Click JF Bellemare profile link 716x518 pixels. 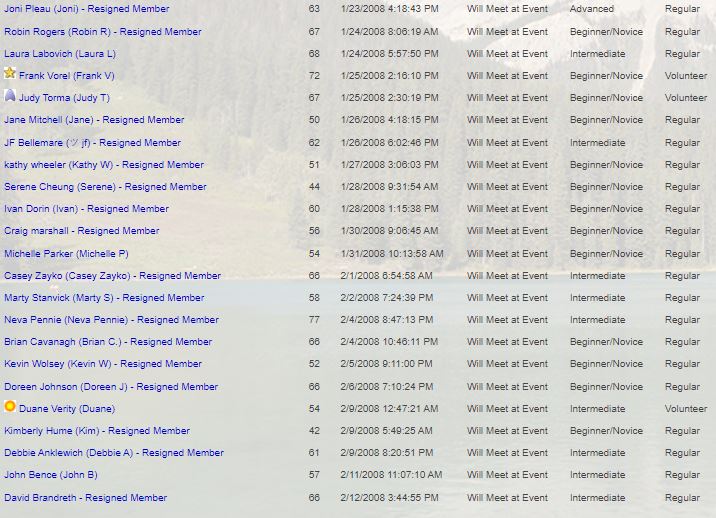pyautogui.click(x=92, y=143)
